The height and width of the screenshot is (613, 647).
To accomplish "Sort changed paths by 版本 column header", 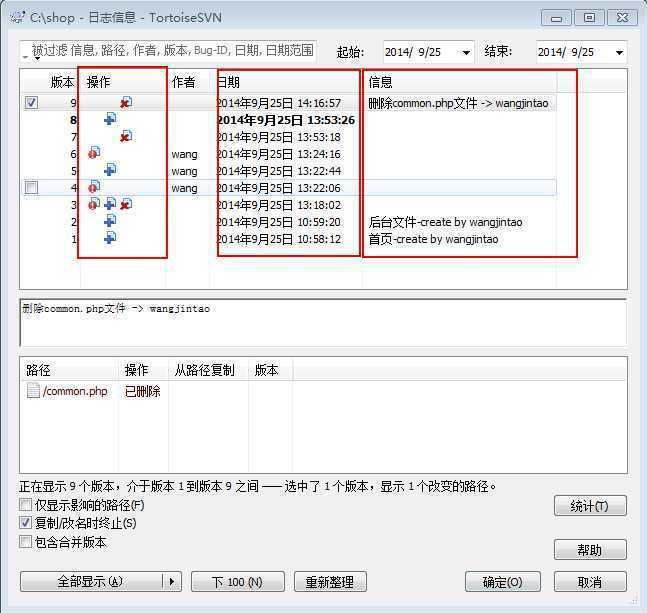I will point(266,370).
